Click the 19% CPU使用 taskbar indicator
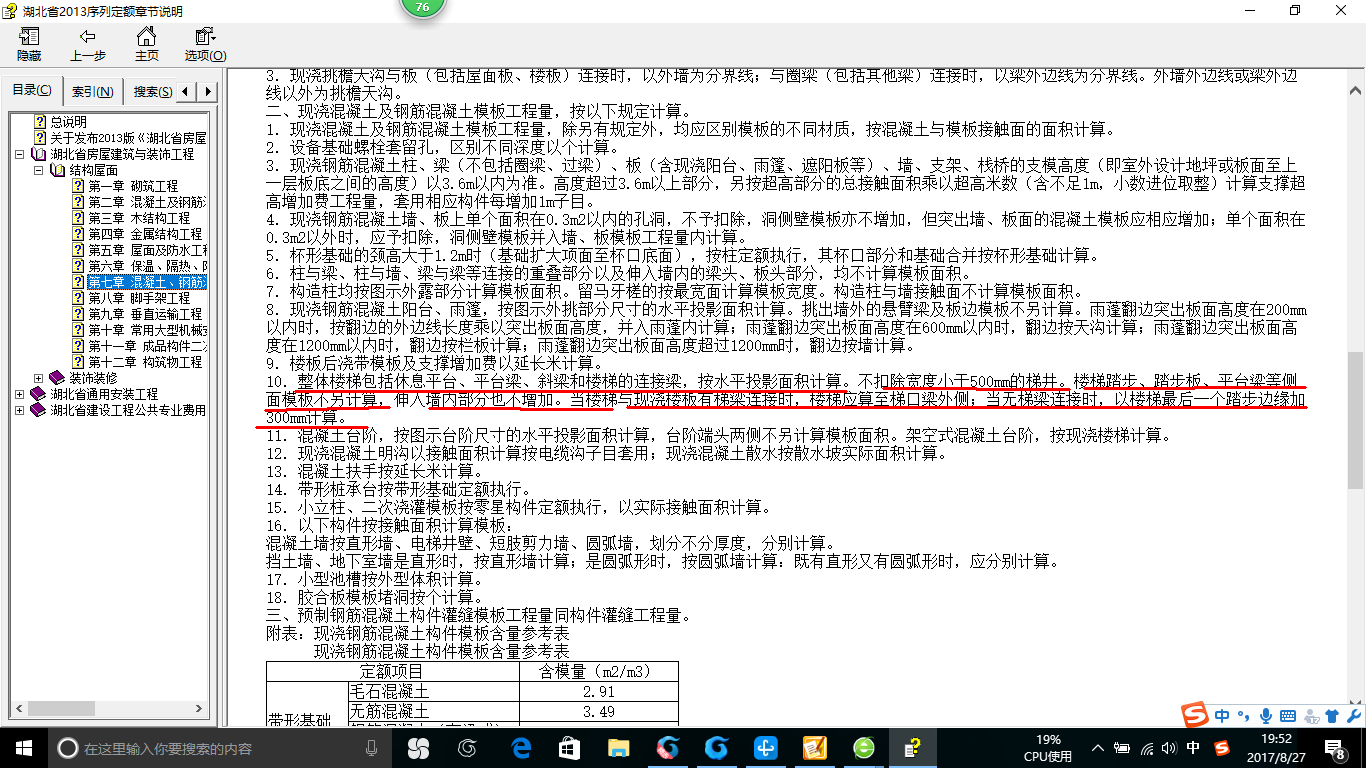Screen dimensions: 1366x768 pyautogui.click(x=1048, y=748)
